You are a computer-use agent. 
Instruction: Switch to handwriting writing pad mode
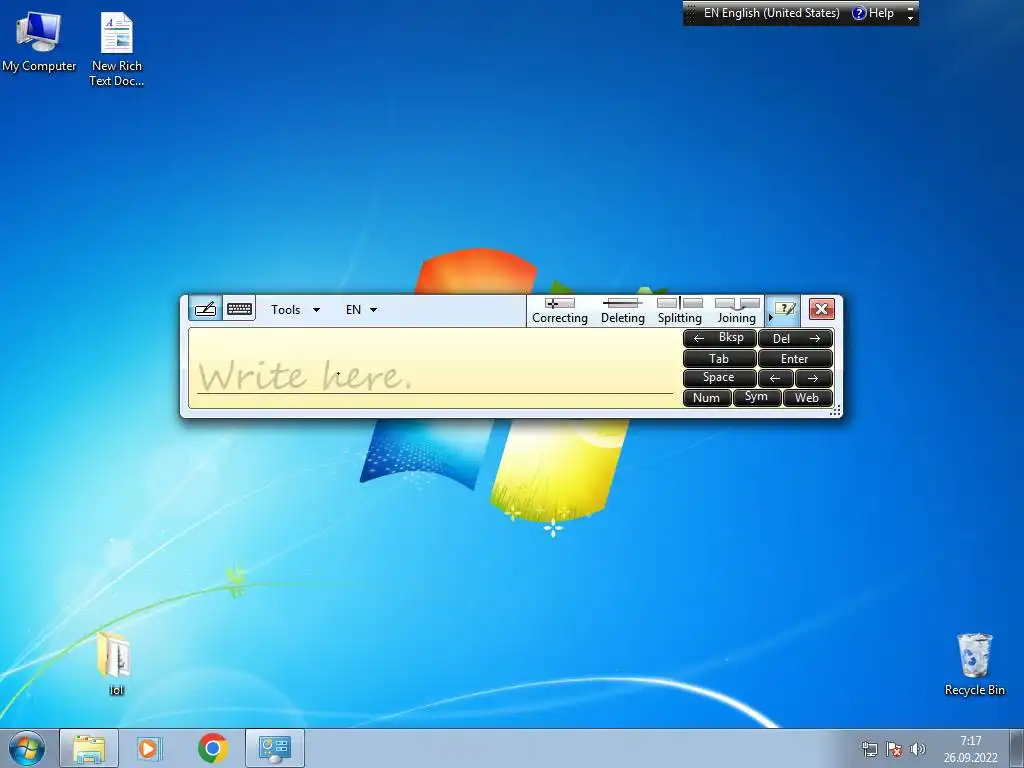(x=205, y=309)
